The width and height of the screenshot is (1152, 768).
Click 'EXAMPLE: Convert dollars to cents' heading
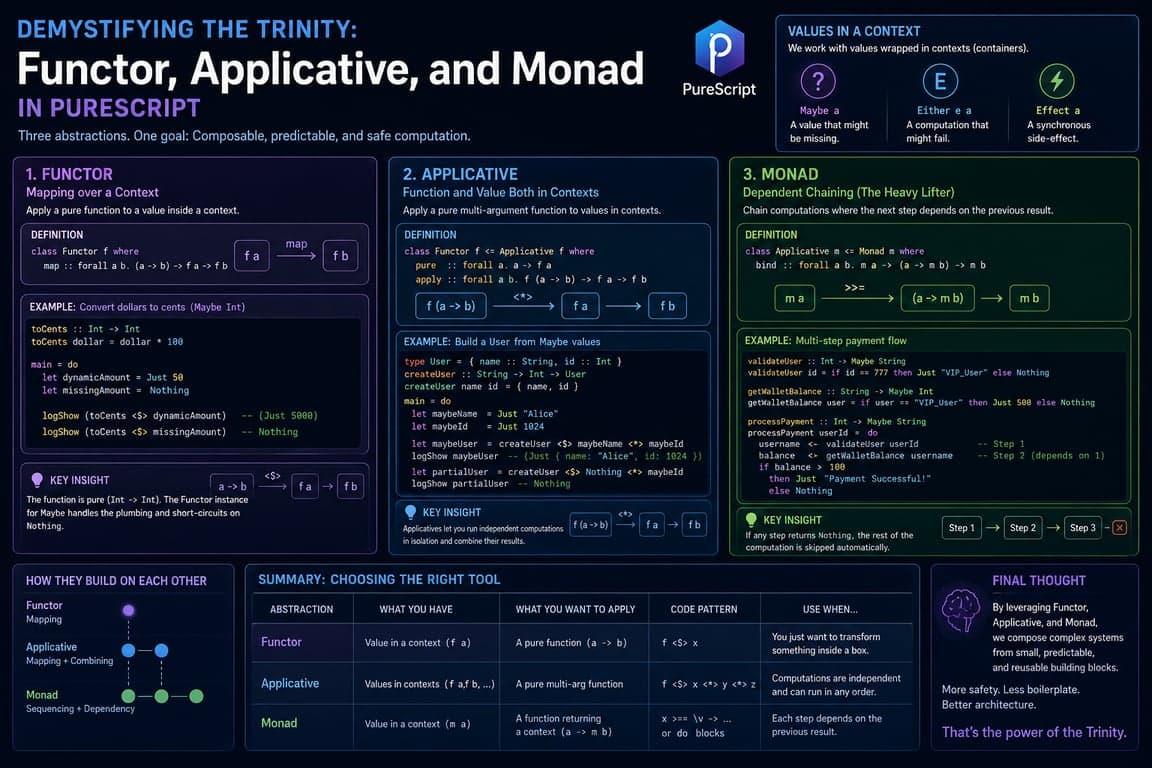(137, 307)
